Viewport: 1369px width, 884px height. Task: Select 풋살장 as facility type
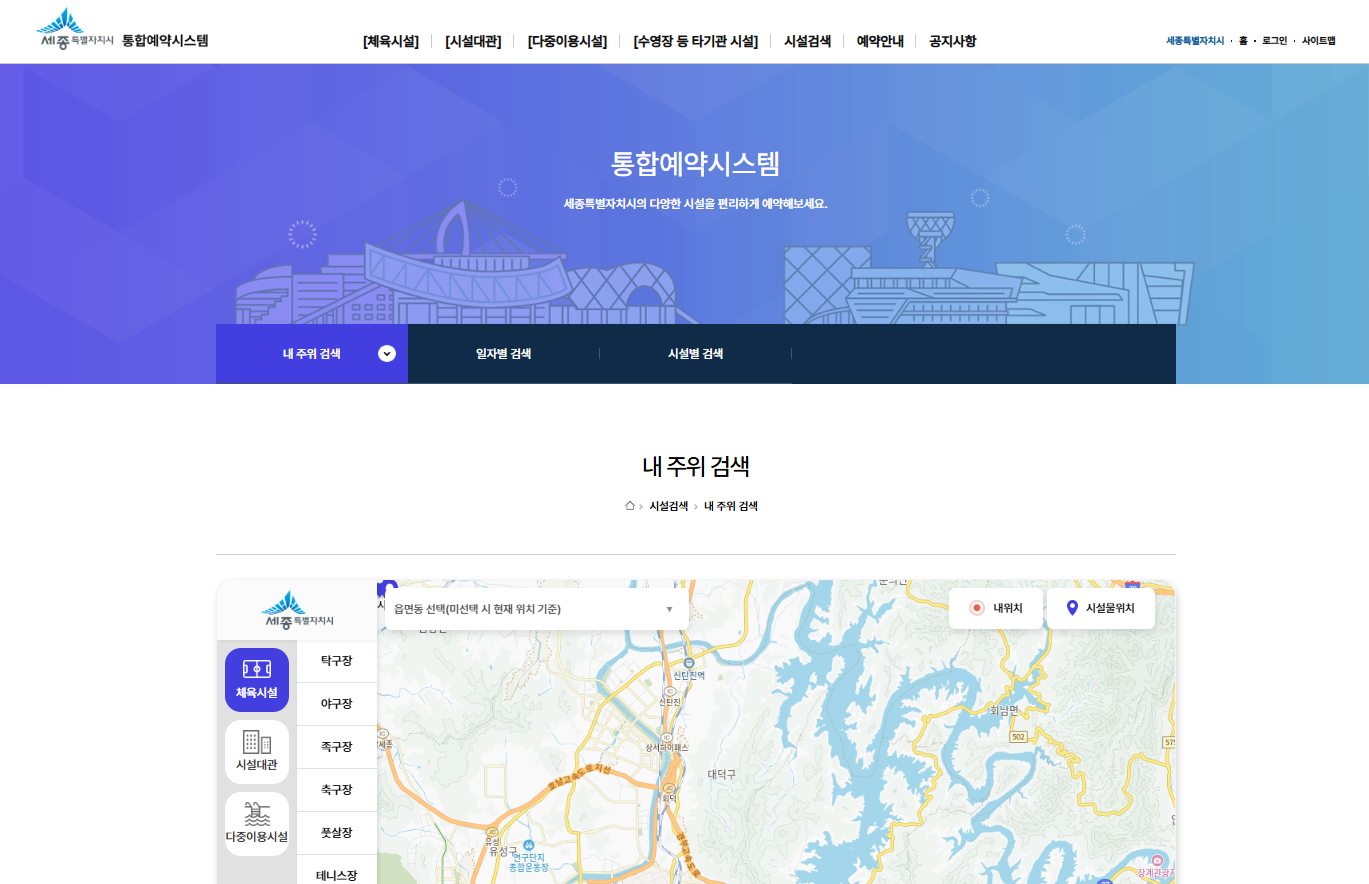337,832
